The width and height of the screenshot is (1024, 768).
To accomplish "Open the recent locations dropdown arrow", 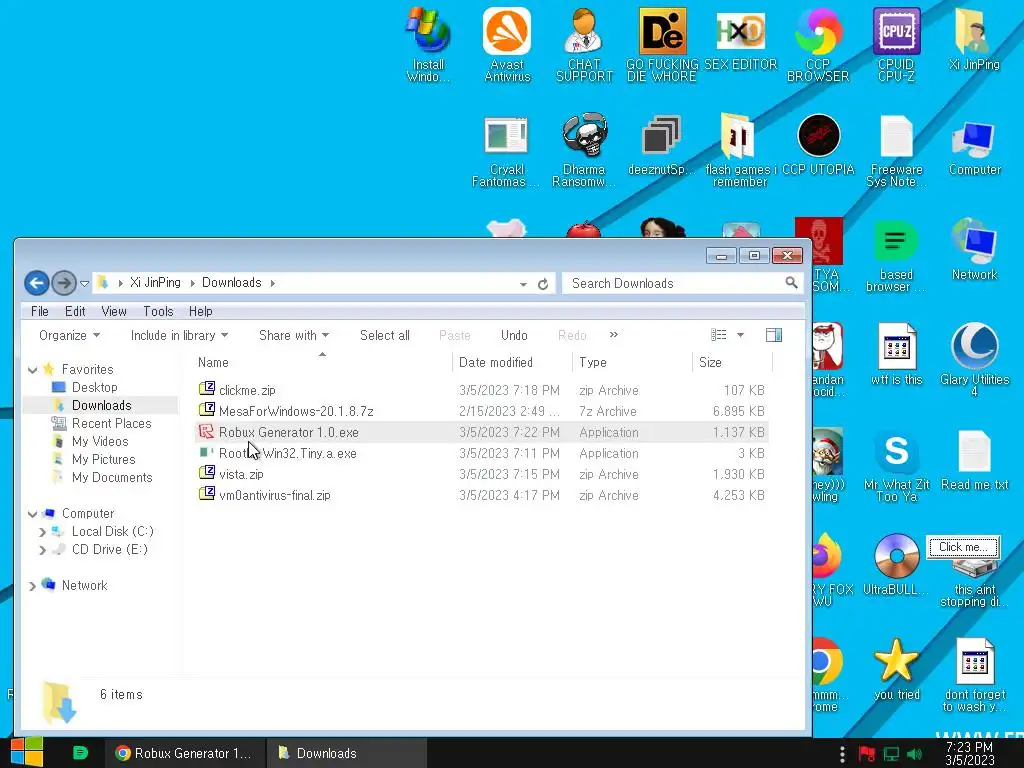I will click(x=84, y=283).
